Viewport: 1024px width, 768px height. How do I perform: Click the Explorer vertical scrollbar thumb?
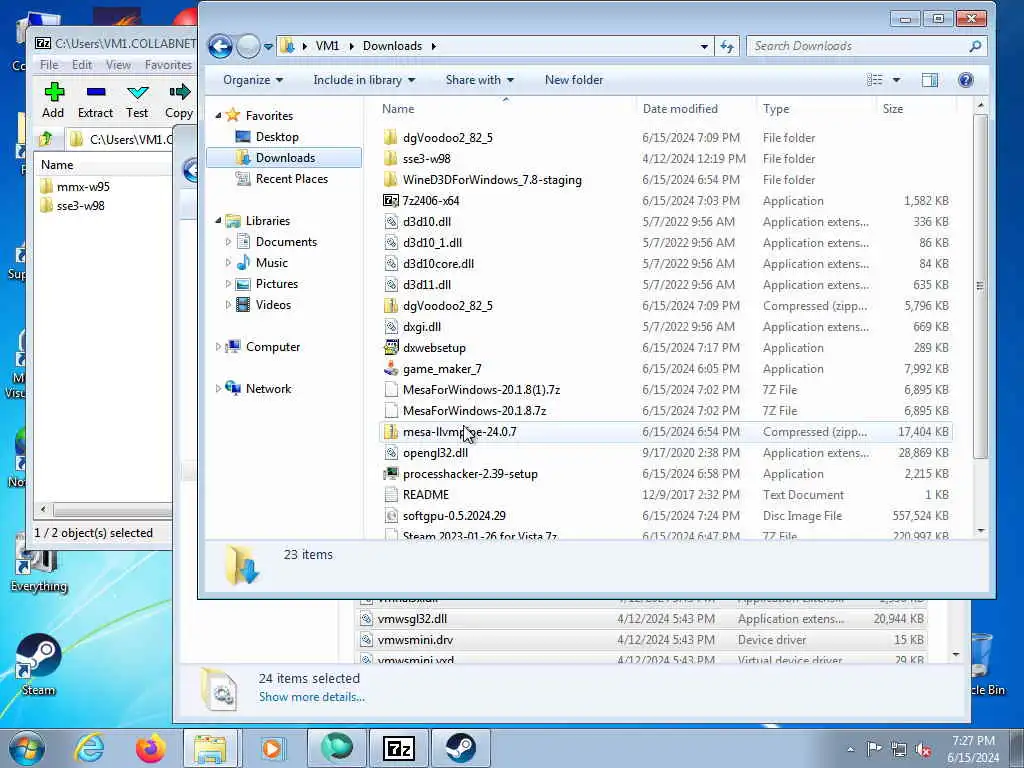(x=980, y=286)
